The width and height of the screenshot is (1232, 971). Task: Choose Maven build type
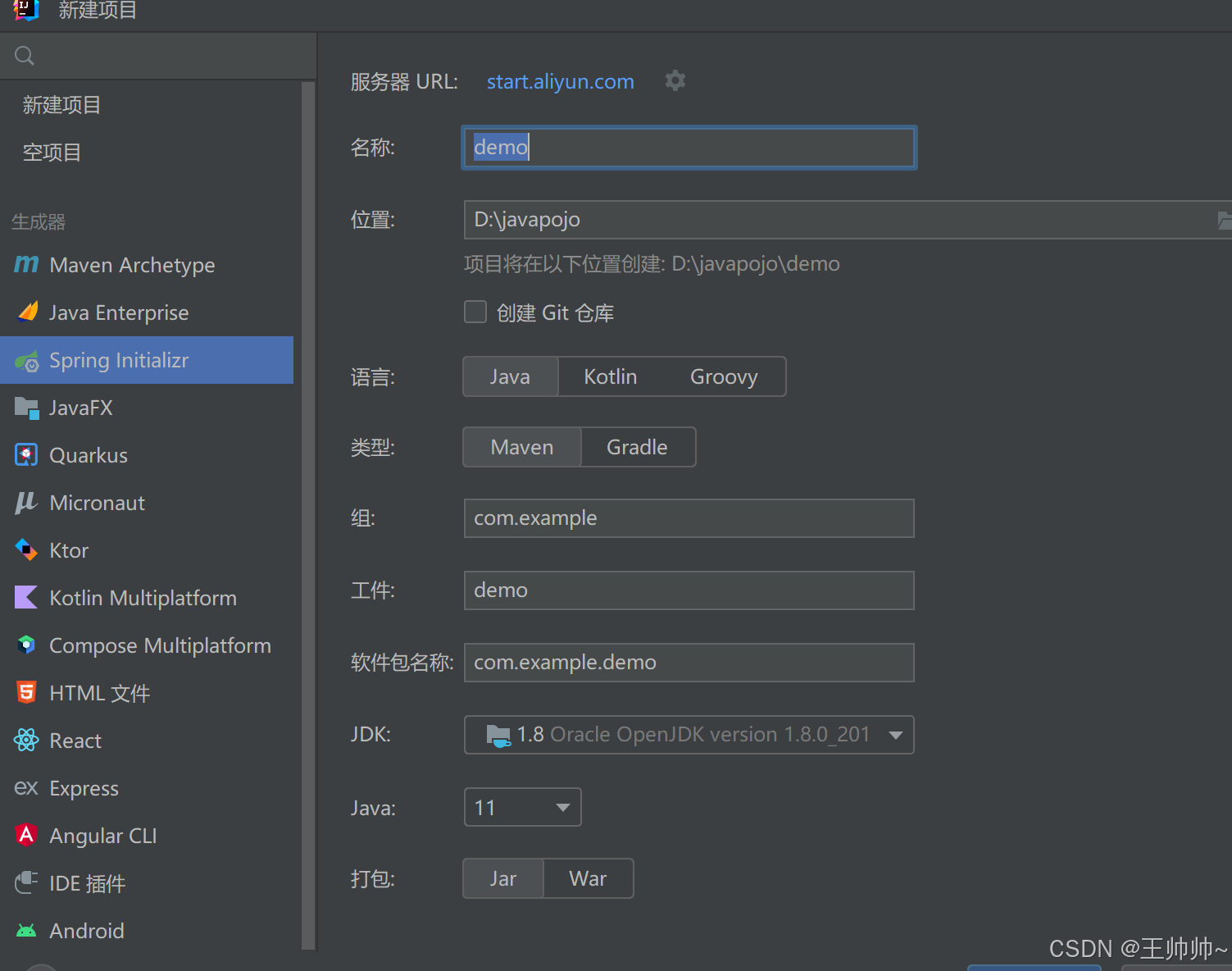[522, 447]
